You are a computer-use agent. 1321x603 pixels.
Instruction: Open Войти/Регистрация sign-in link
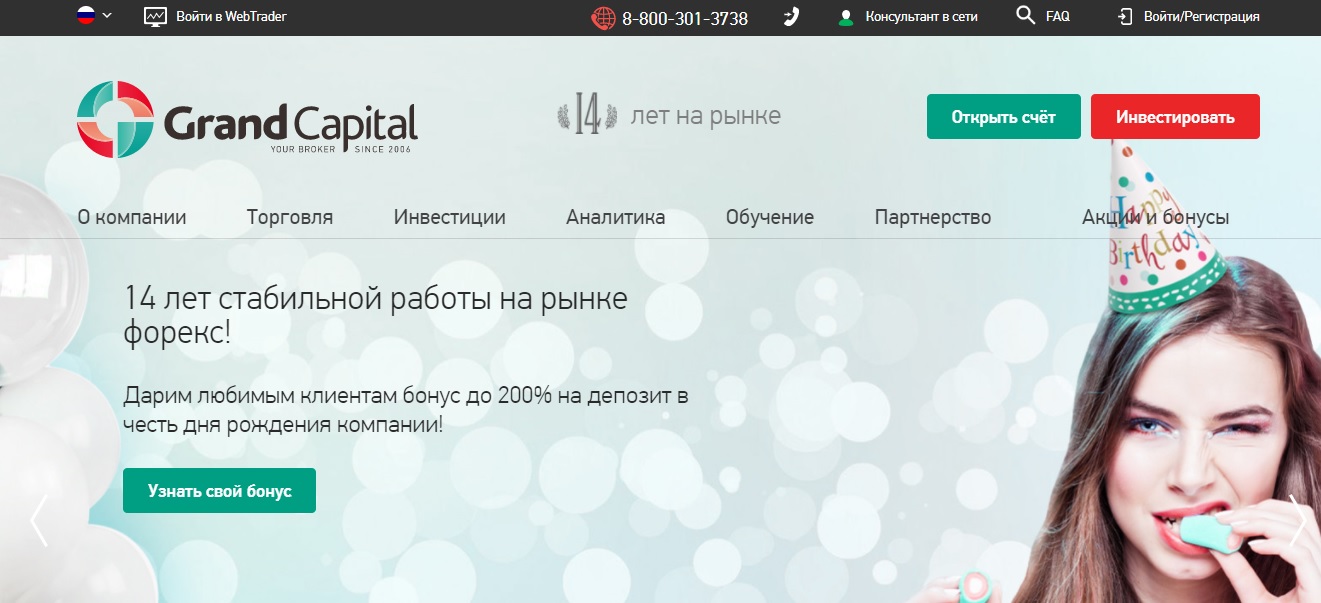coord(1201,17)
